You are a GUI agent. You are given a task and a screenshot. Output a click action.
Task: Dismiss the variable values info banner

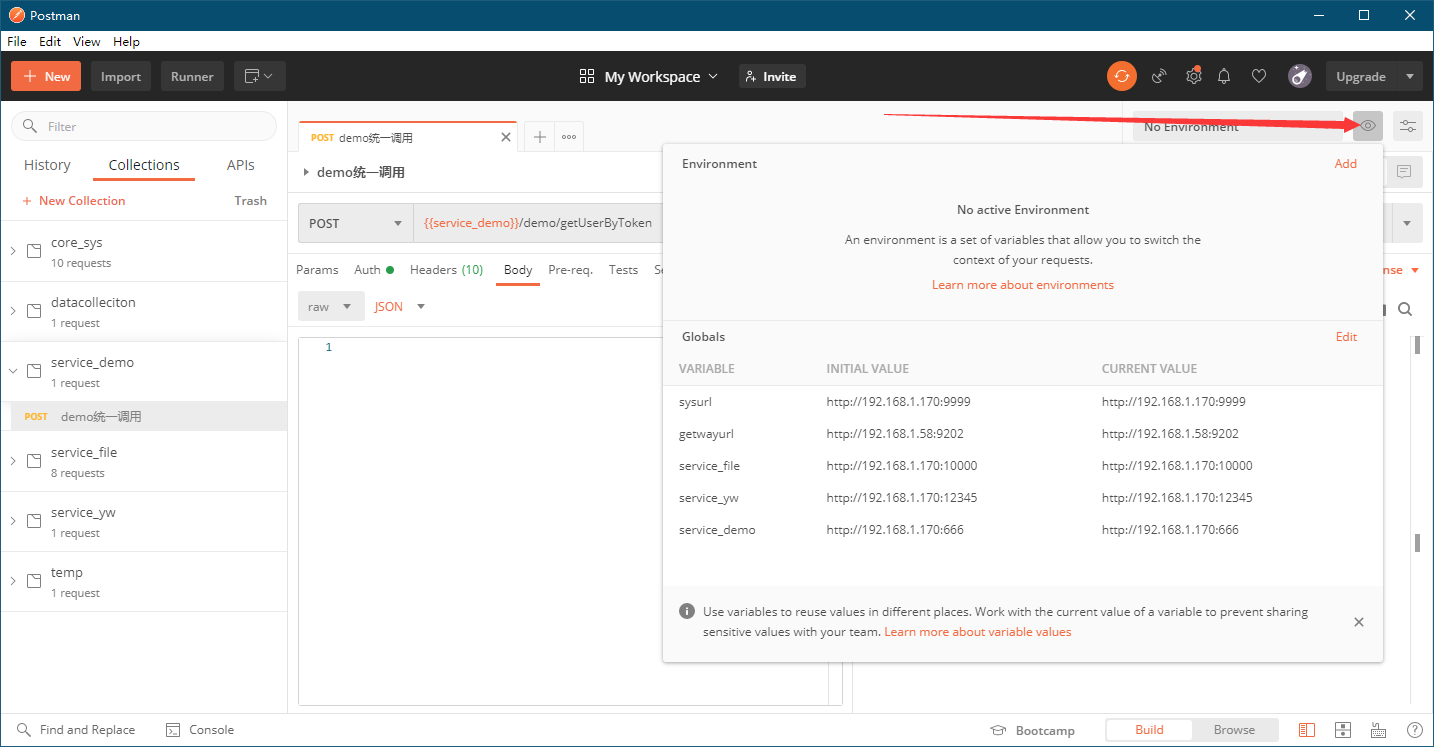pos(1359,622)
